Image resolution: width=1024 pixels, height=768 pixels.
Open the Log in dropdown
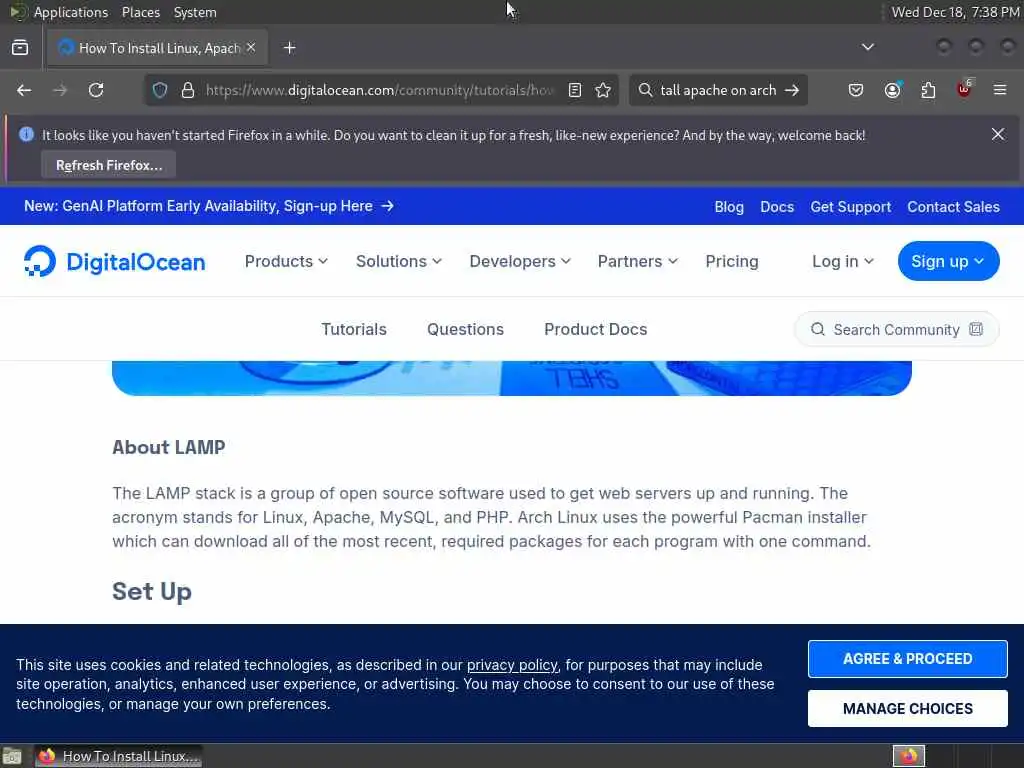coord(842,261)
